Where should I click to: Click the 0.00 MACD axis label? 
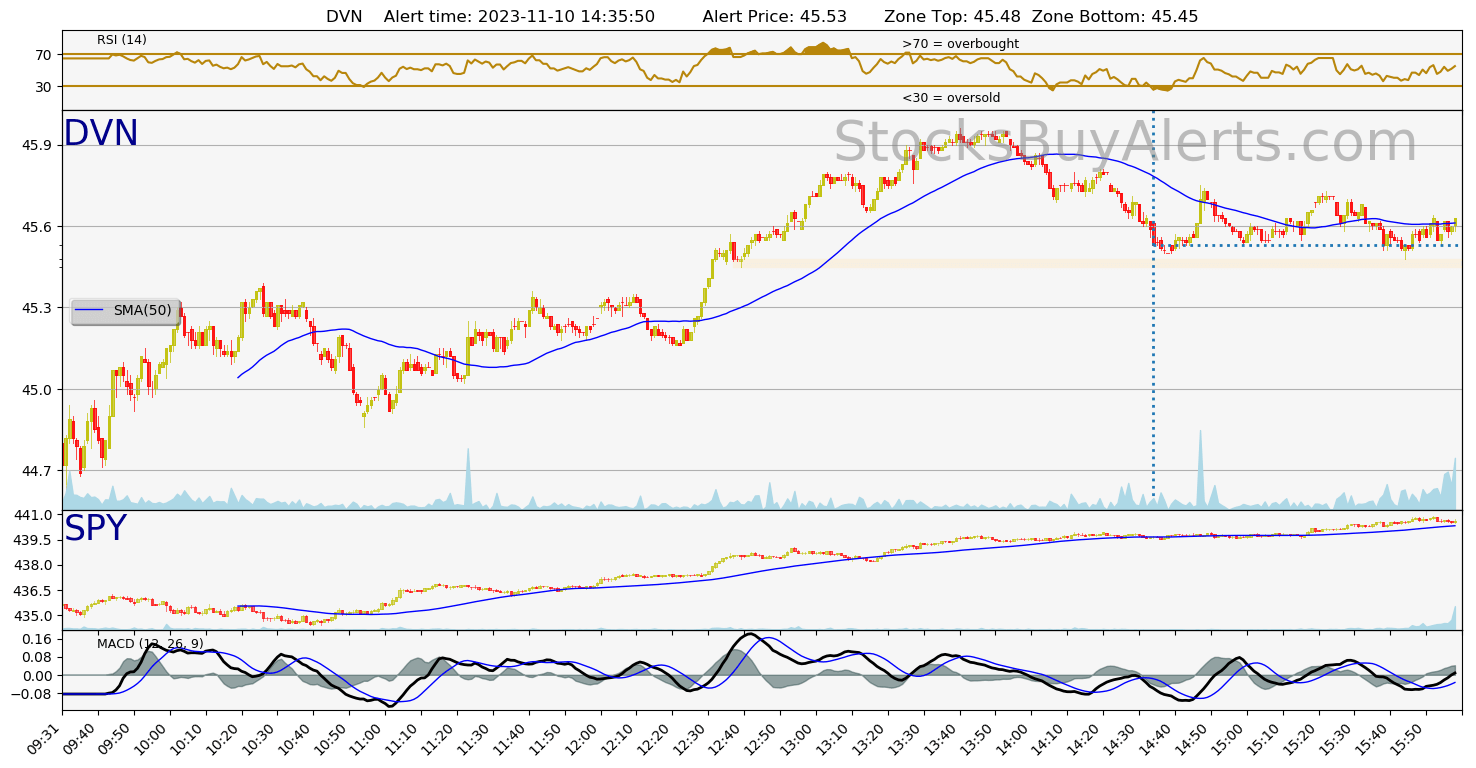(37, 676)
